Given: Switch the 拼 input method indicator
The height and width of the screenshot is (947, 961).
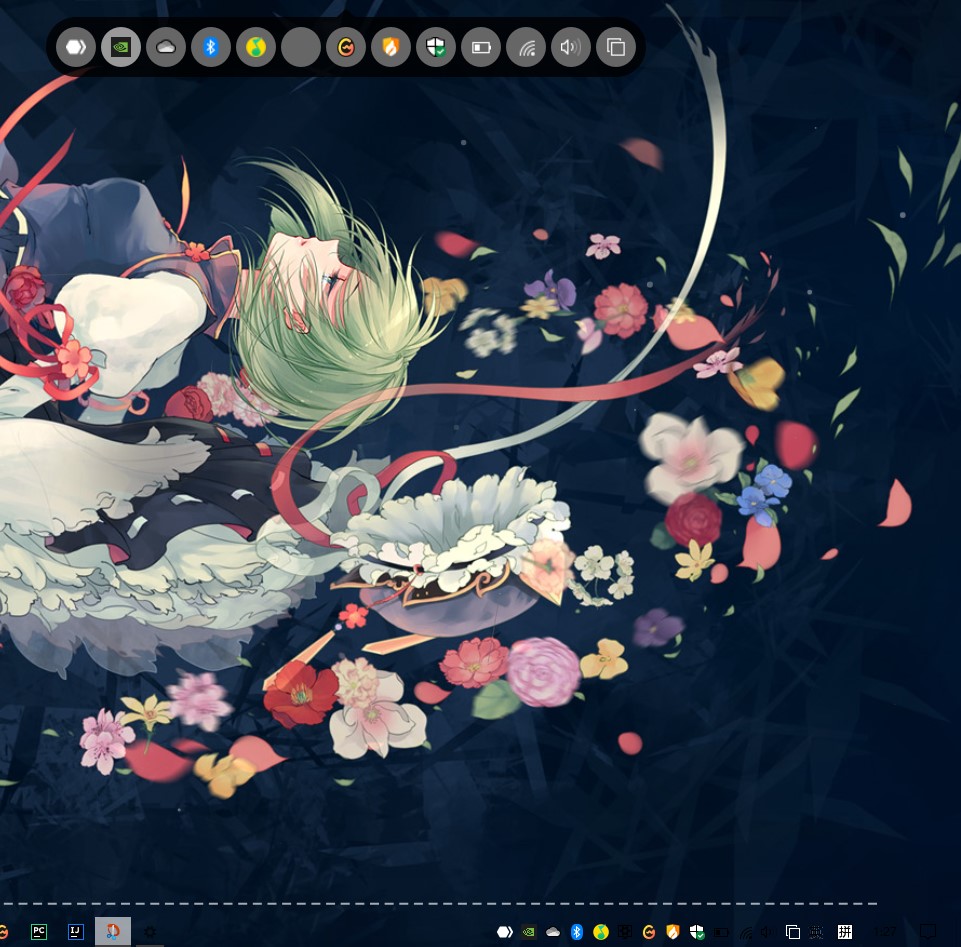Looking at the screenshot, I should coord(845,932).
